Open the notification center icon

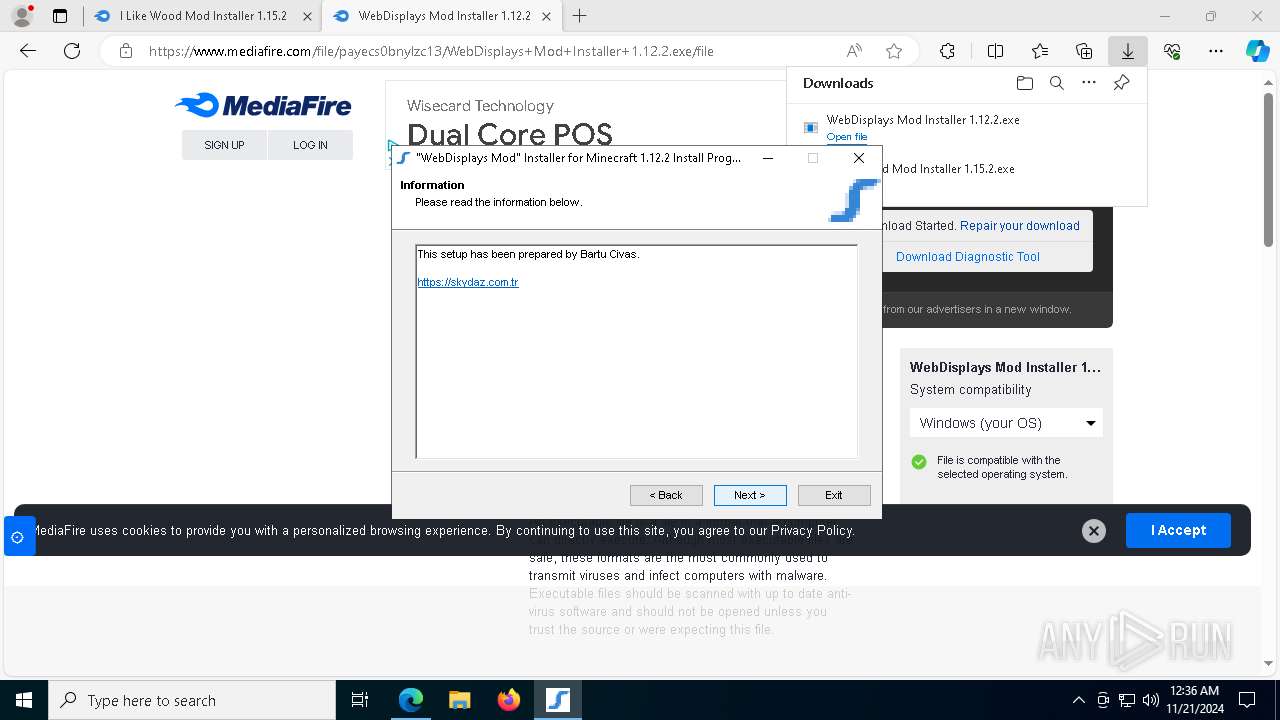tap(1247, 700)
